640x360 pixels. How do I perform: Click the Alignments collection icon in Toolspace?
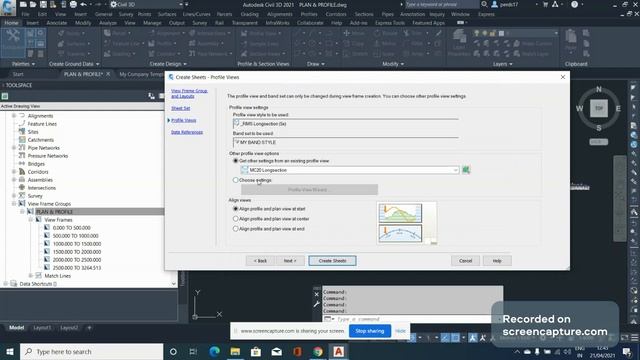click(22, 116)
